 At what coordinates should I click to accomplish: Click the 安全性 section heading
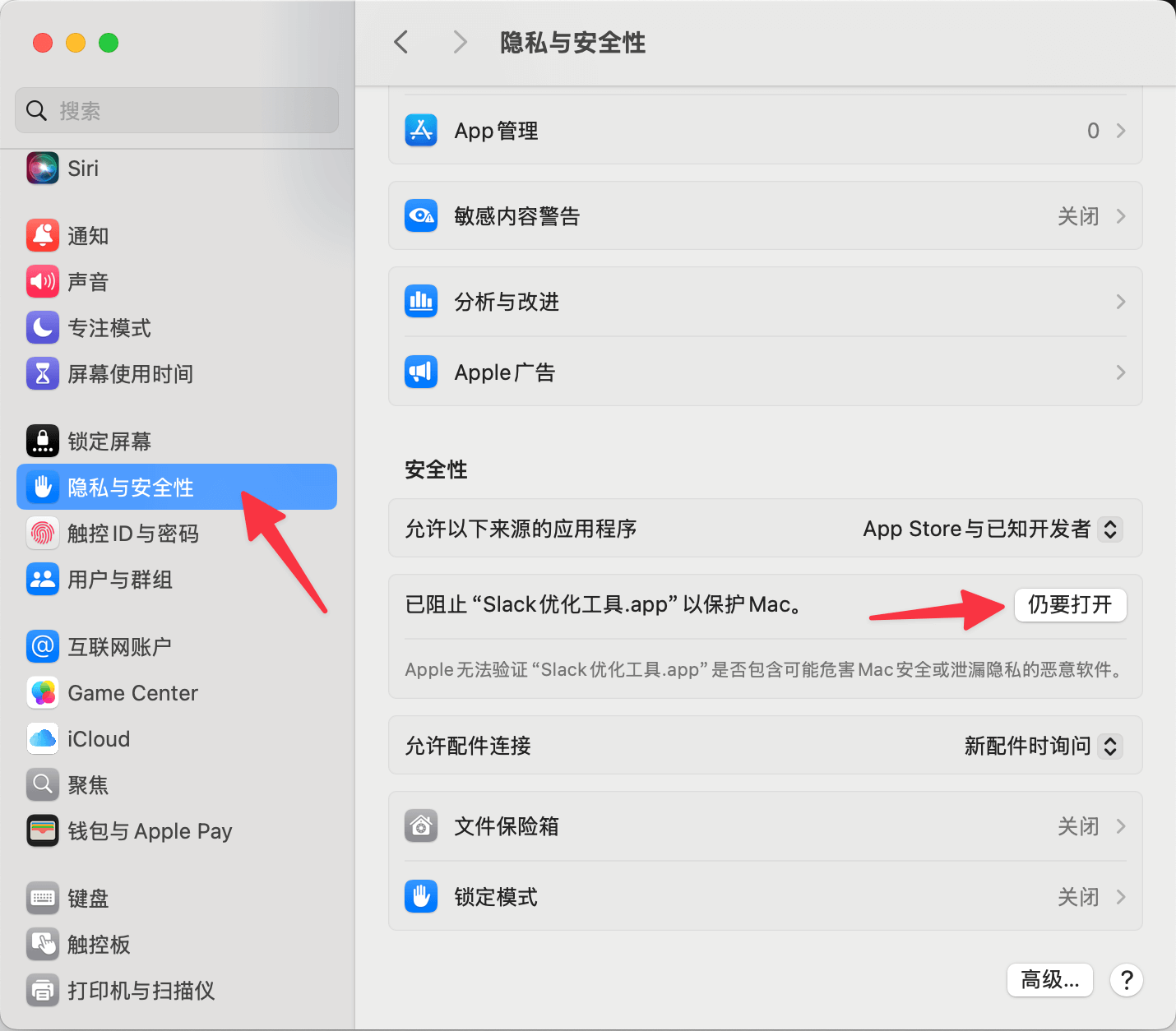tap(436, 469)
